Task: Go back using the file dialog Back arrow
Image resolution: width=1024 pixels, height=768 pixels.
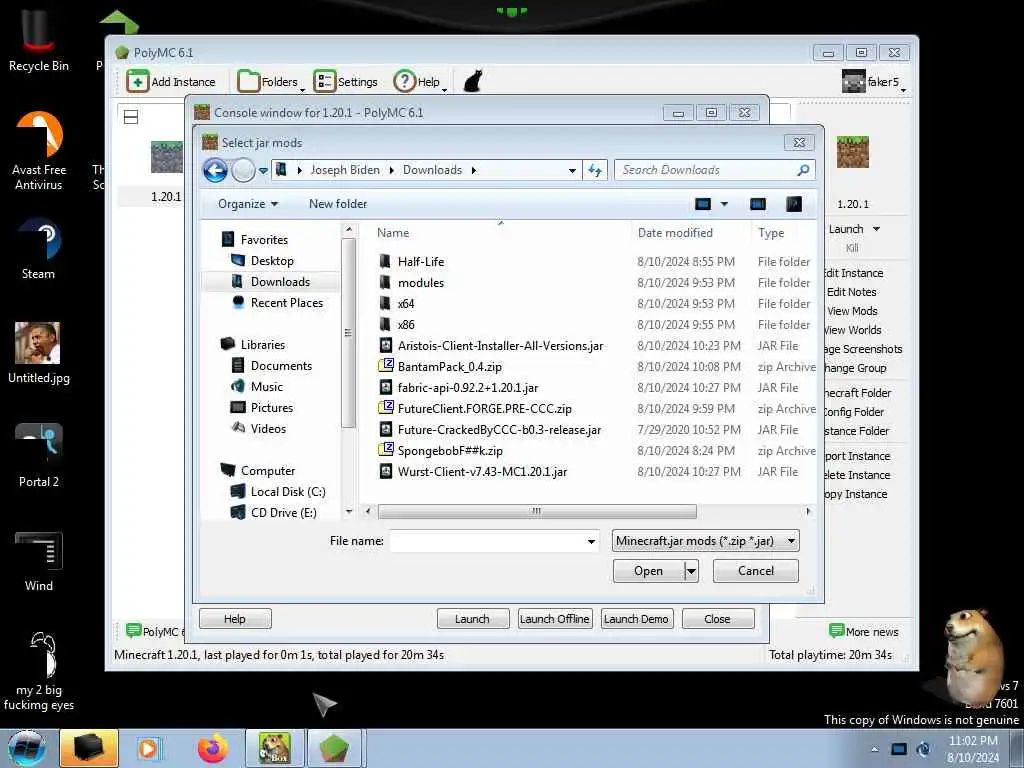Action: pyautogui.click(x=215, y=170)
